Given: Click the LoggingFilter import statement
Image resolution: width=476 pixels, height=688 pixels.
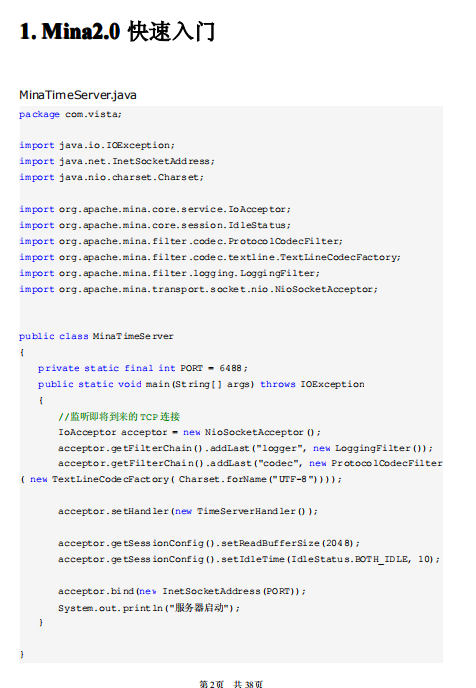Looking at the screenshot, I should click(x=169, y=273).
